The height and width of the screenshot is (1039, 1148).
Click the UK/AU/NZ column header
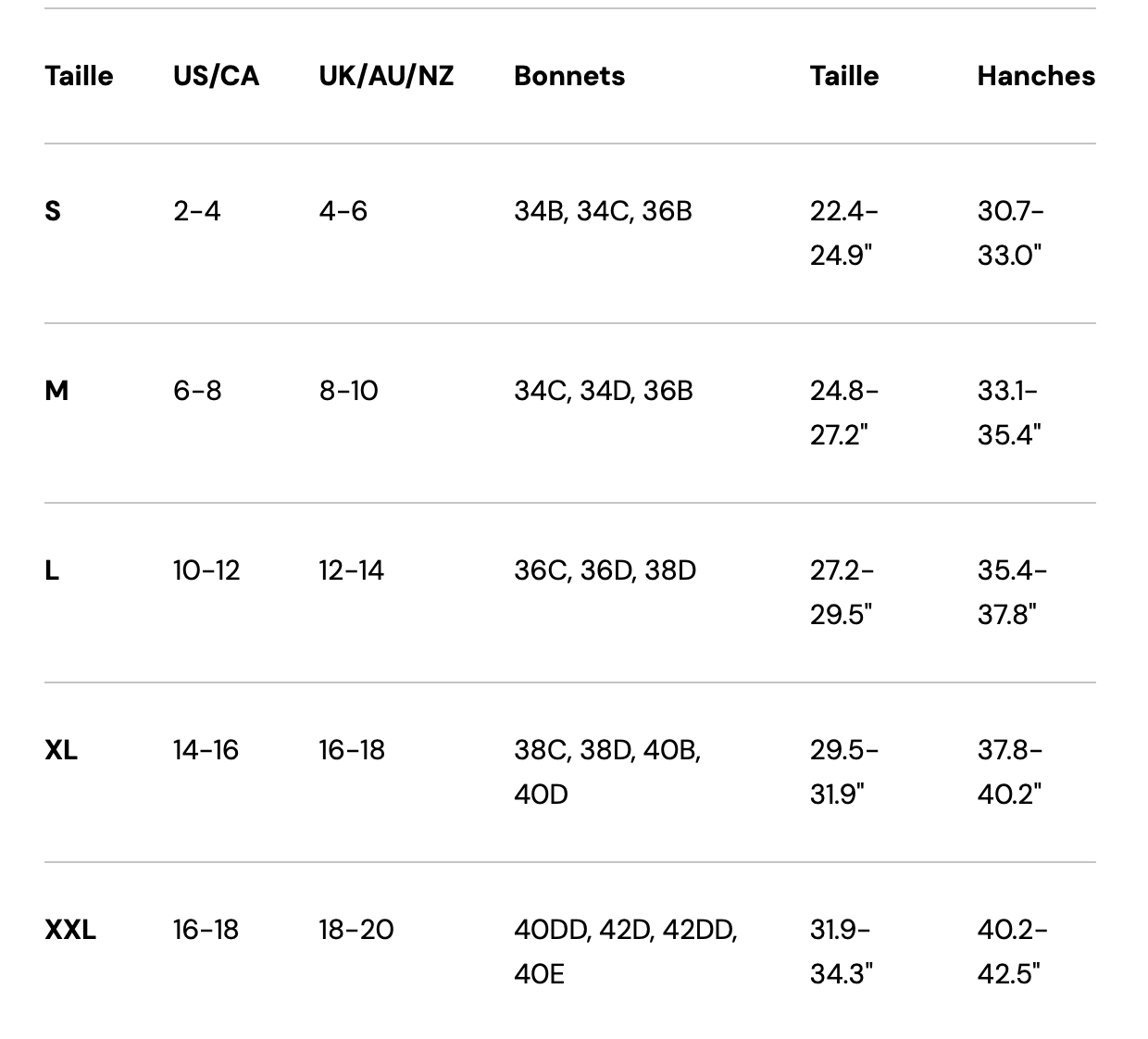pyautogui.click(x=386, y=76)
